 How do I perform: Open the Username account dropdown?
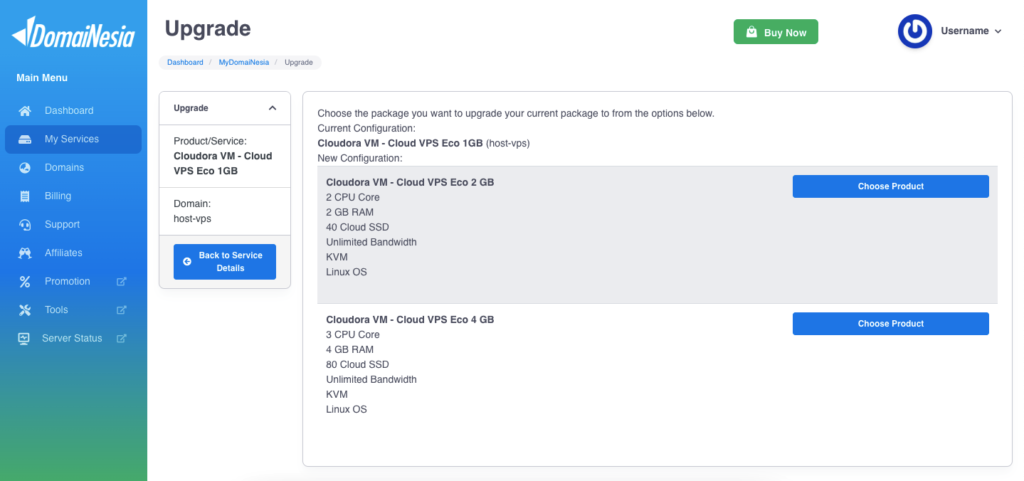[x=971, y=31]
